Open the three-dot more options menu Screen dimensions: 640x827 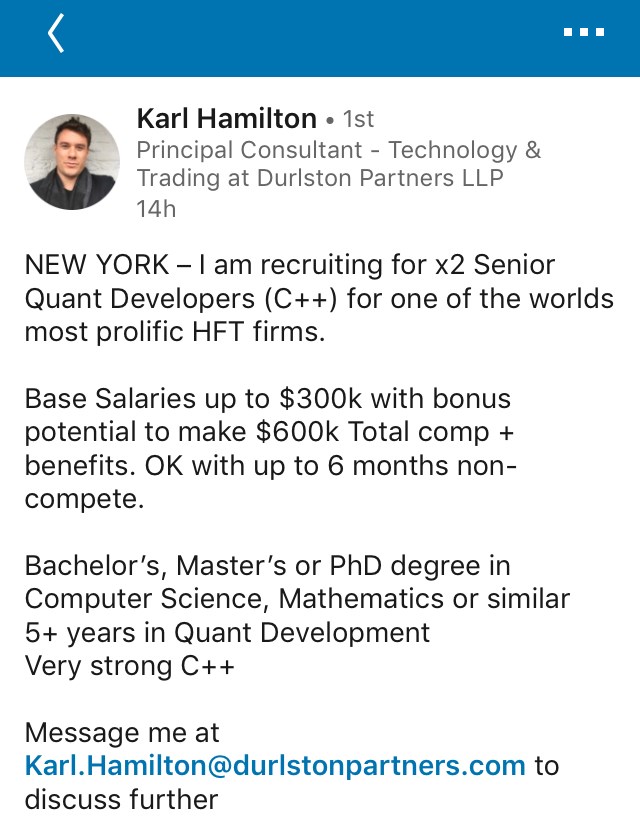[584, 33]
